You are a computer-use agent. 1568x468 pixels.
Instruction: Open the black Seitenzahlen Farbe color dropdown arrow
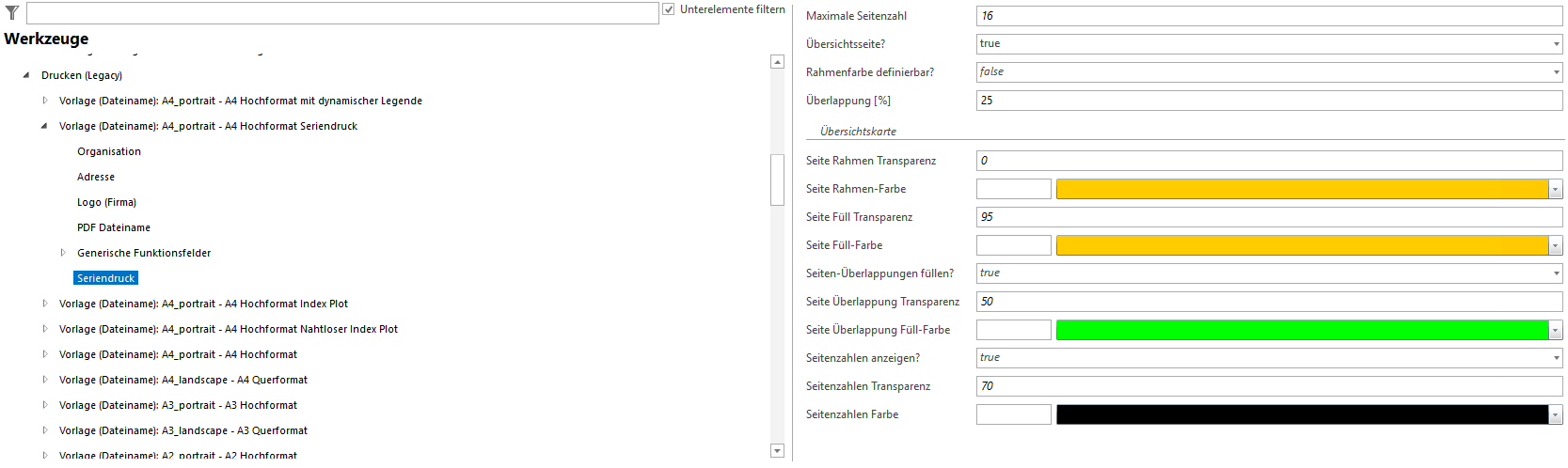click(1556, 414)
